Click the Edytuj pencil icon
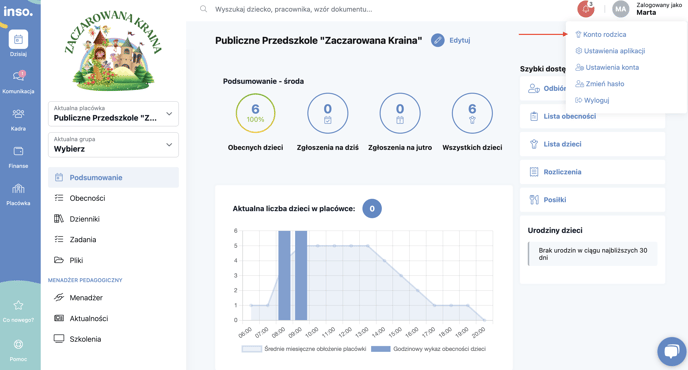The height and width of the screenshot is (370, 688). pos(437,40)
